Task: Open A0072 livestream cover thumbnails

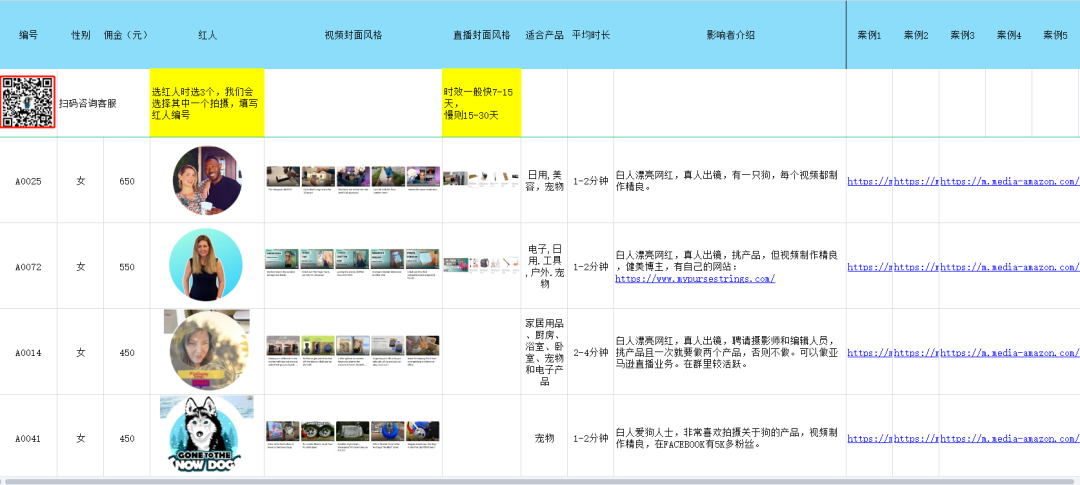Action: point(481,263)
